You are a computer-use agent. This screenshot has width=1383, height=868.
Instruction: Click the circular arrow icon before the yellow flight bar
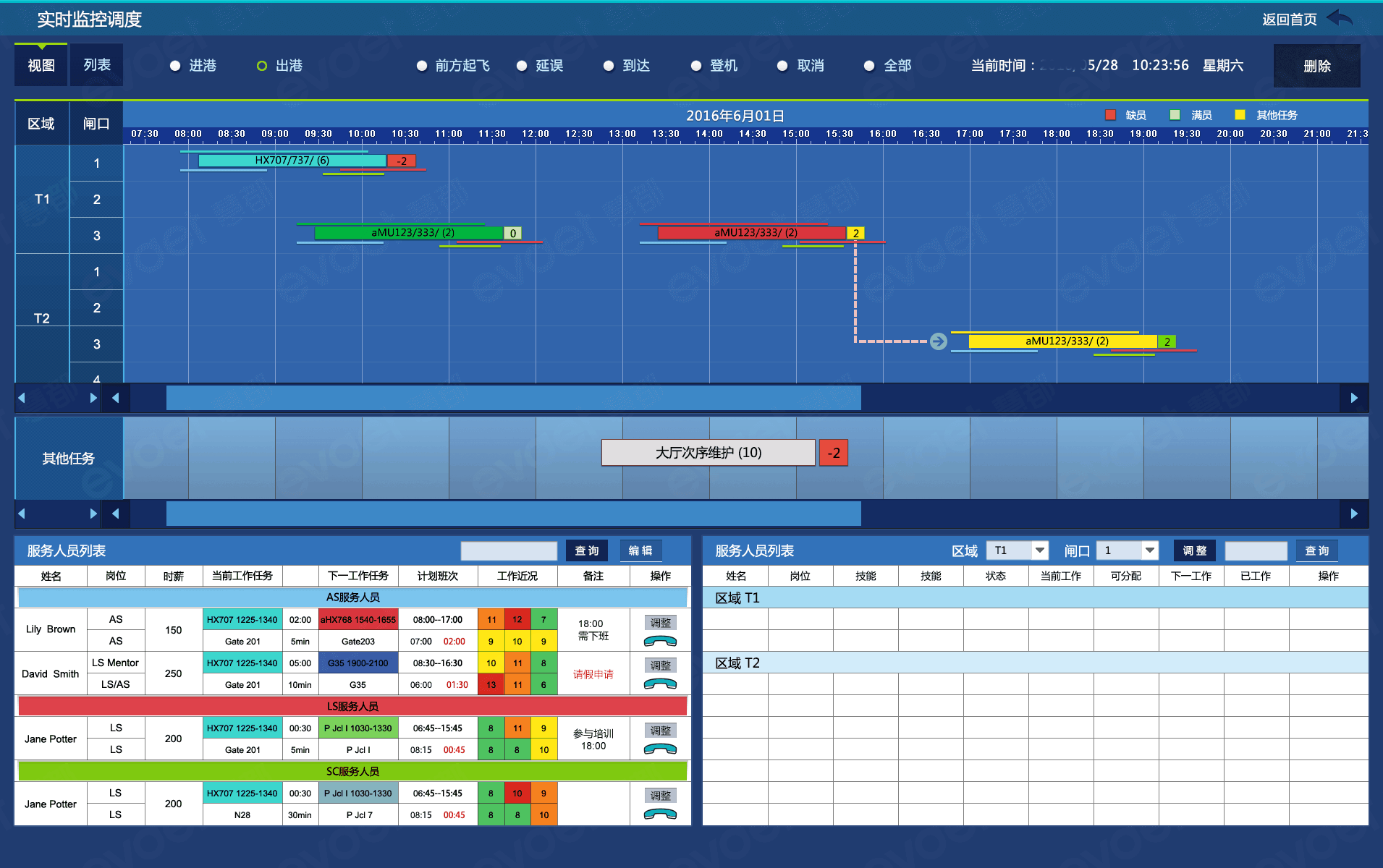click(938, 341)
